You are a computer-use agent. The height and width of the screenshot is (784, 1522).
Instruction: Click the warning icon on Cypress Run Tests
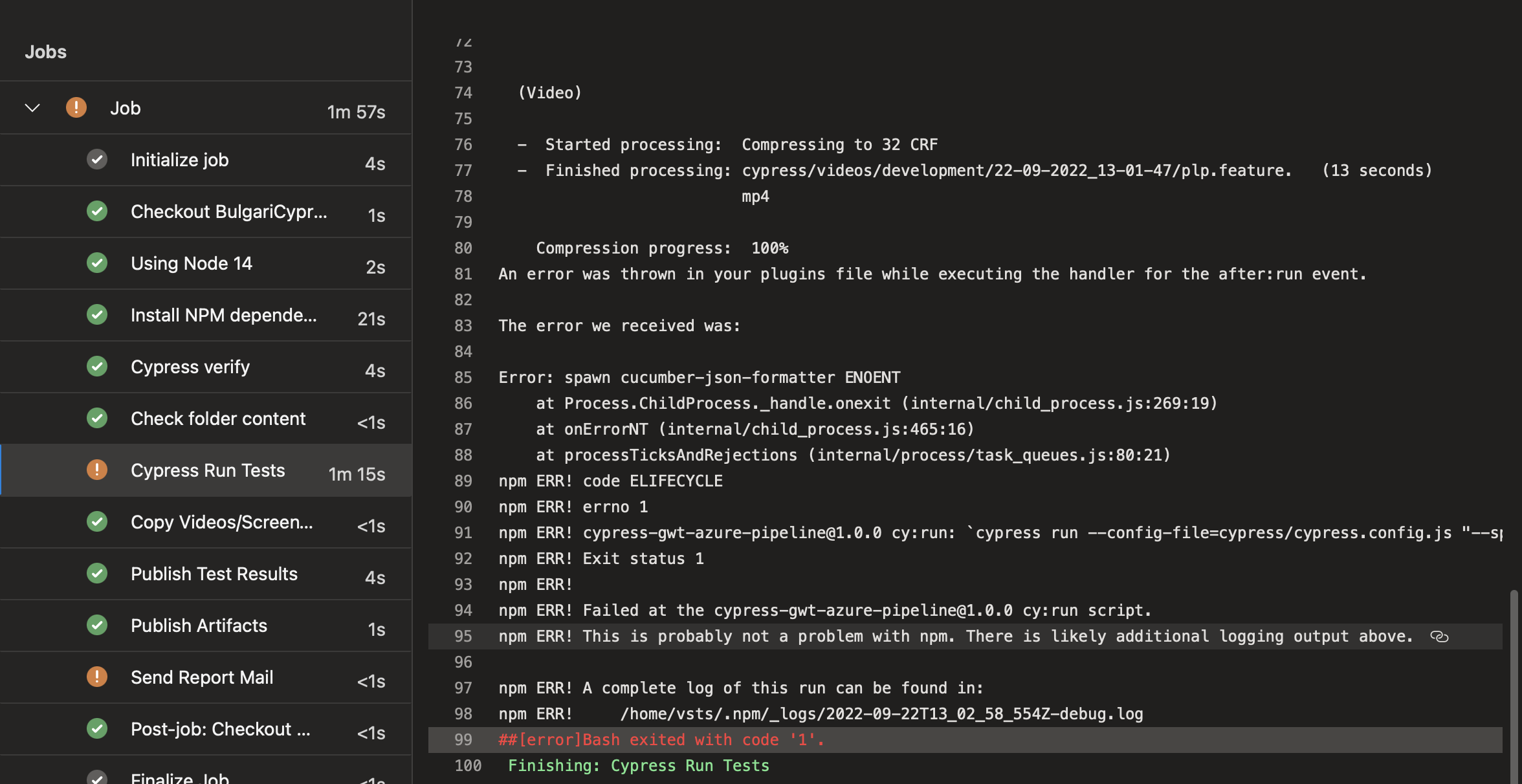97,470
